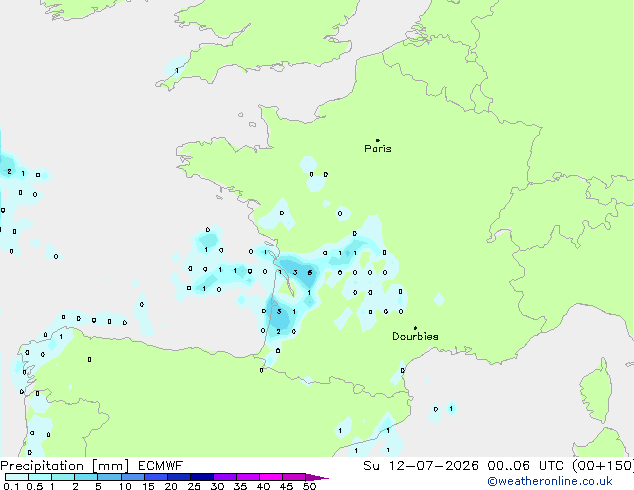Click the Dourbies city label

click(415, 336)
